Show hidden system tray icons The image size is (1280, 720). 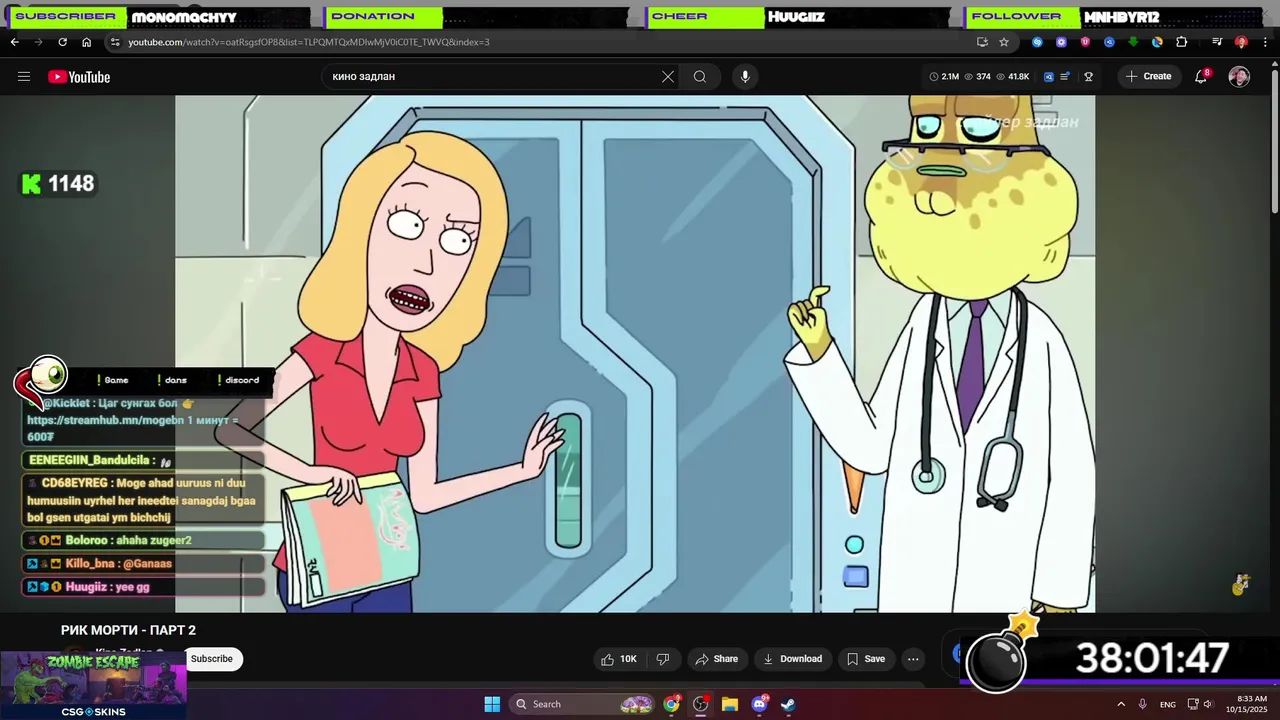point(1121,704)
